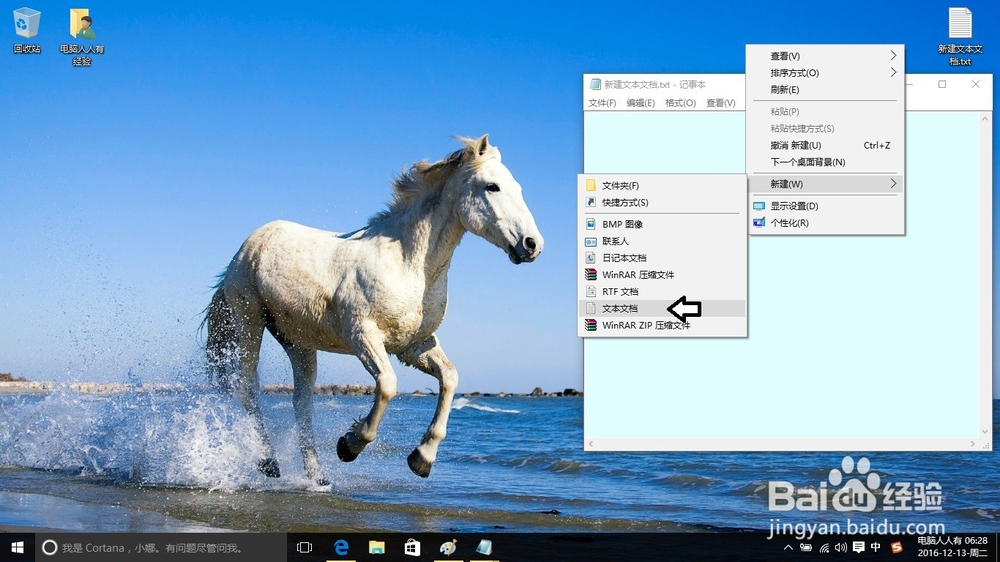Select the 电脑人人有经验 folder icon
The height and width of the screenshot is (562, 1000).
point(82,36)
